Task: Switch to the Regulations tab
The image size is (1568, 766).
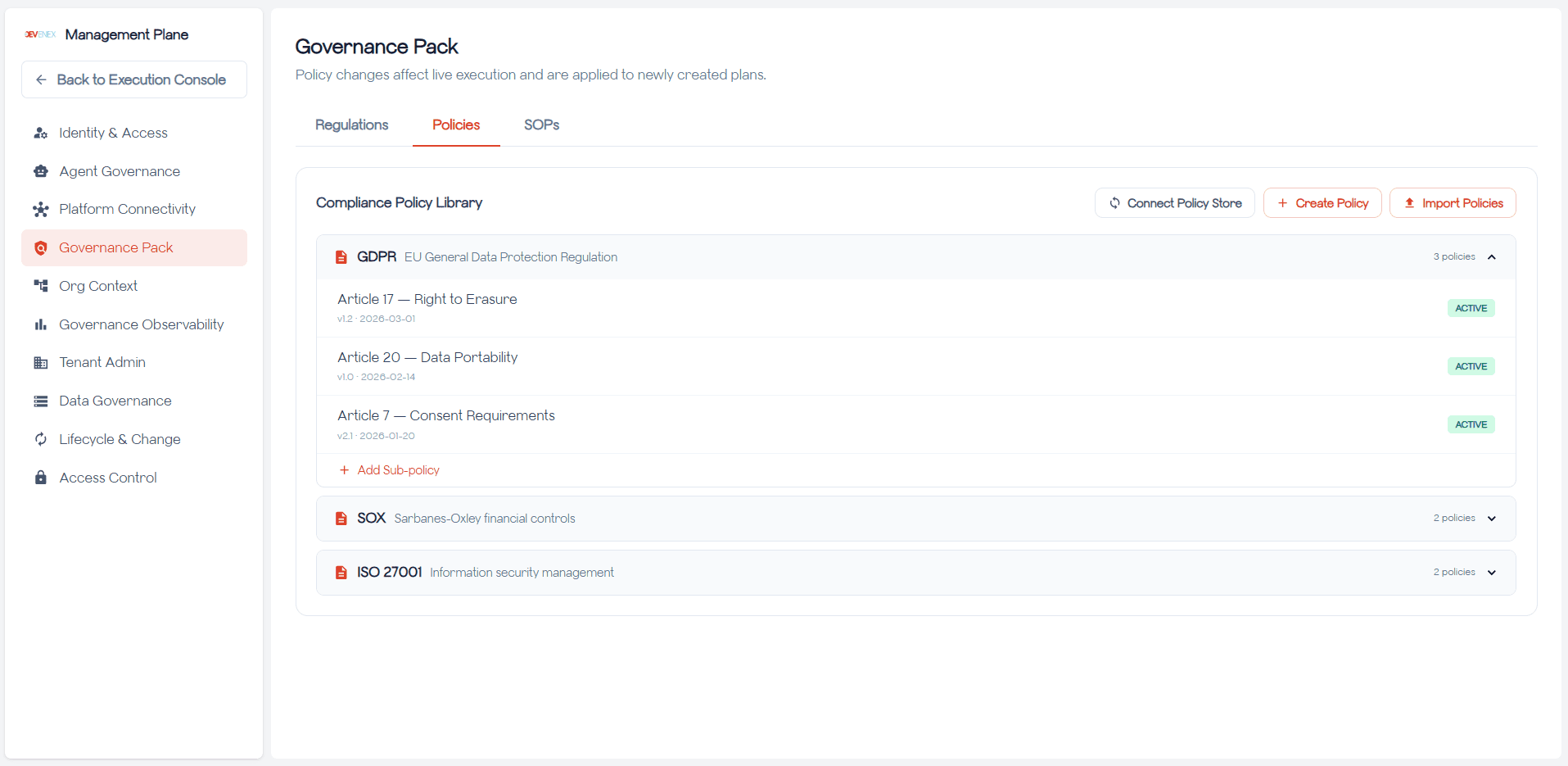Action: (x=351, y=125)
